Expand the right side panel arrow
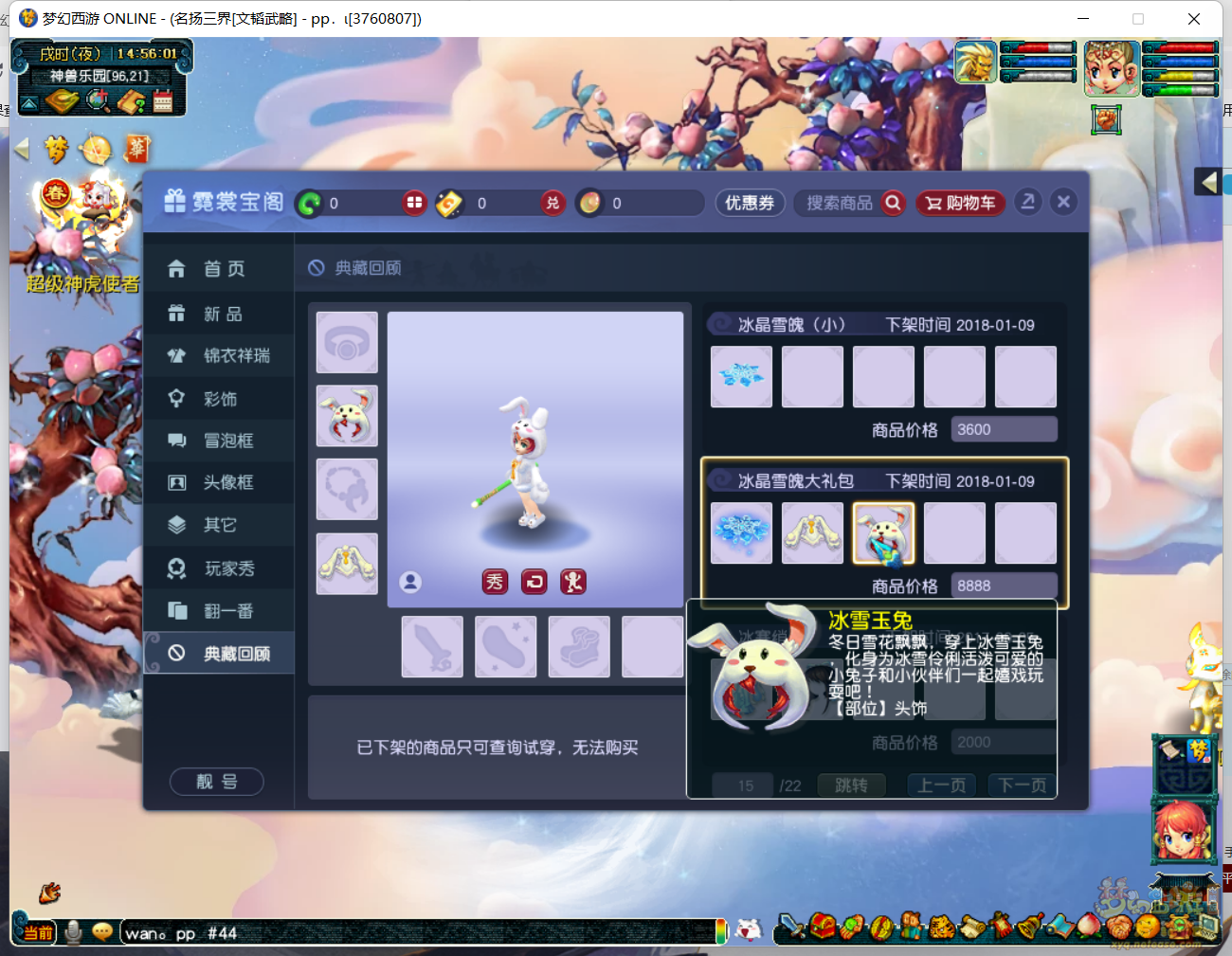The height and width of the screenshot is (956, 1232). coord(1207,182)
